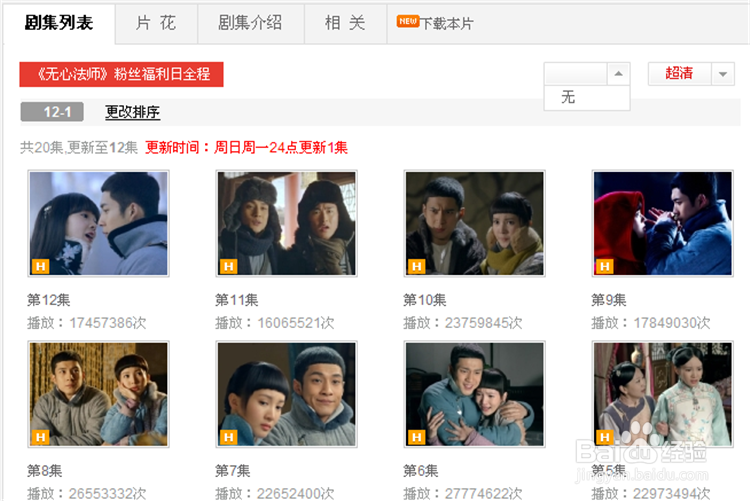Click the H badge on episode 9 thumbnail
750x501 pixels.
click(605, 266)
